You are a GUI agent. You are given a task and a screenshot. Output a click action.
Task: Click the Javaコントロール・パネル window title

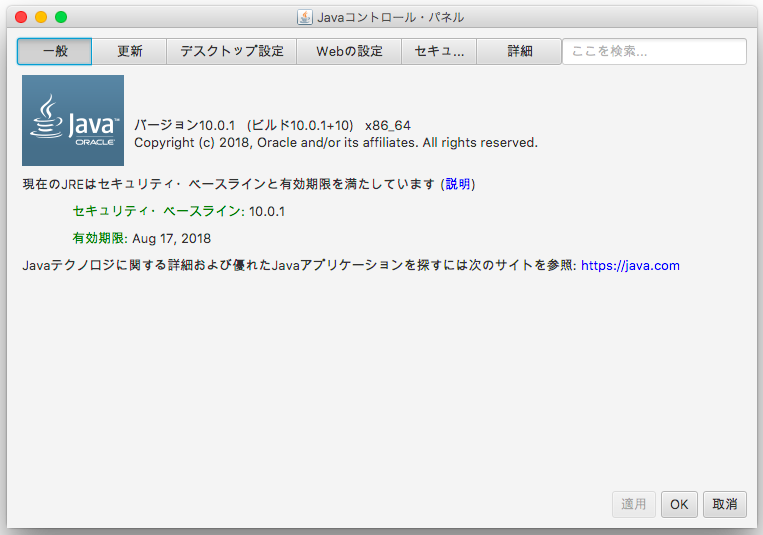[391, 18]
